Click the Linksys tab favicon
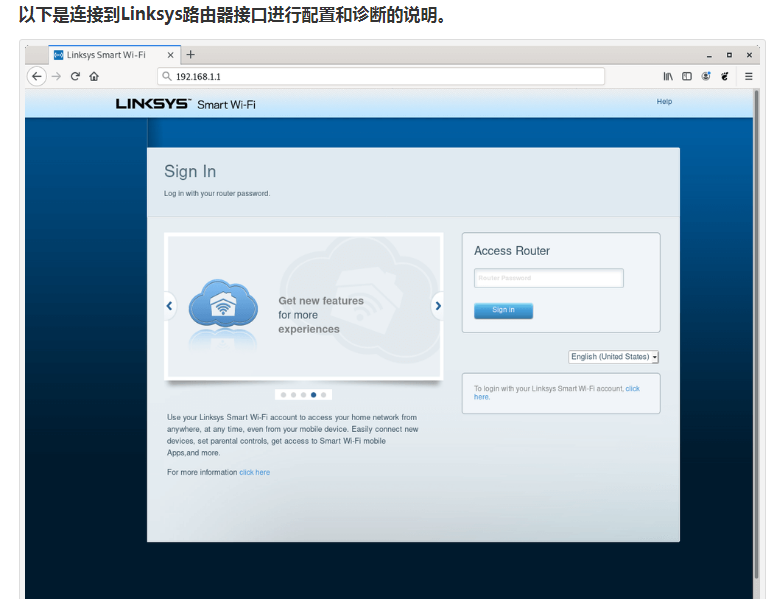 (58, 55)
